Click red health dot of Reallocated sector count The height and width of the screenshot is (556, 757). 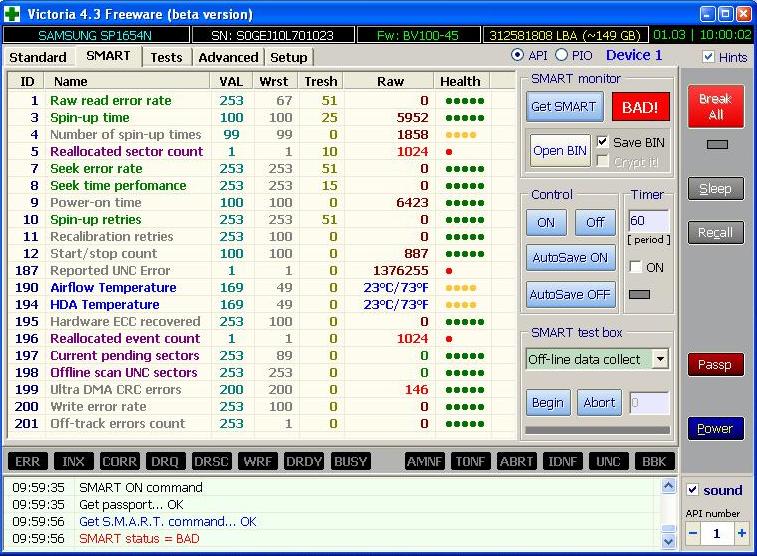pos(449,152)
